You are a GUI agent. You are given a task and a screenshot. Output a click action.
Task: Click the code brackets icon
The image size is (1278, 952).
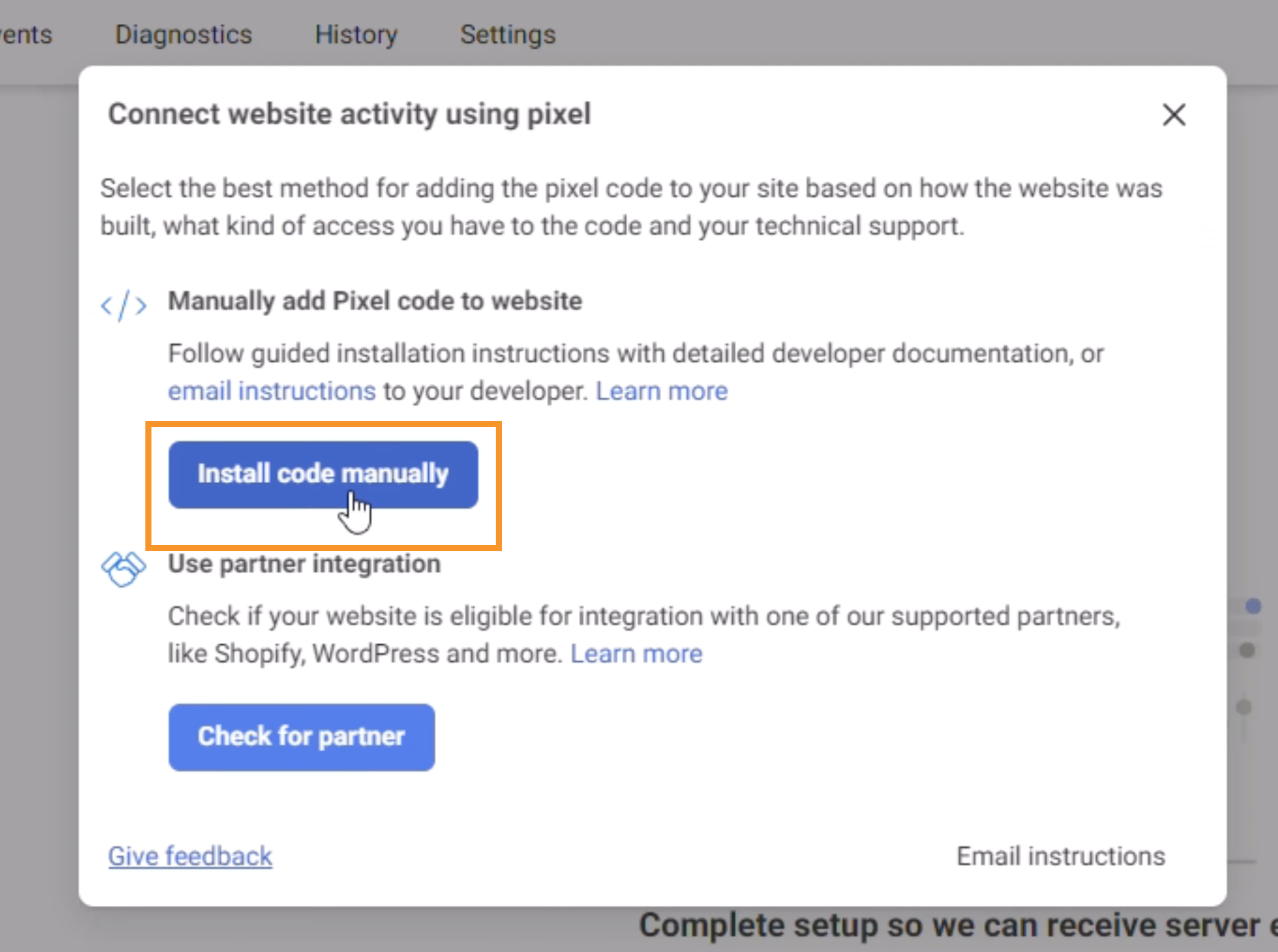(x=123, y=305)
